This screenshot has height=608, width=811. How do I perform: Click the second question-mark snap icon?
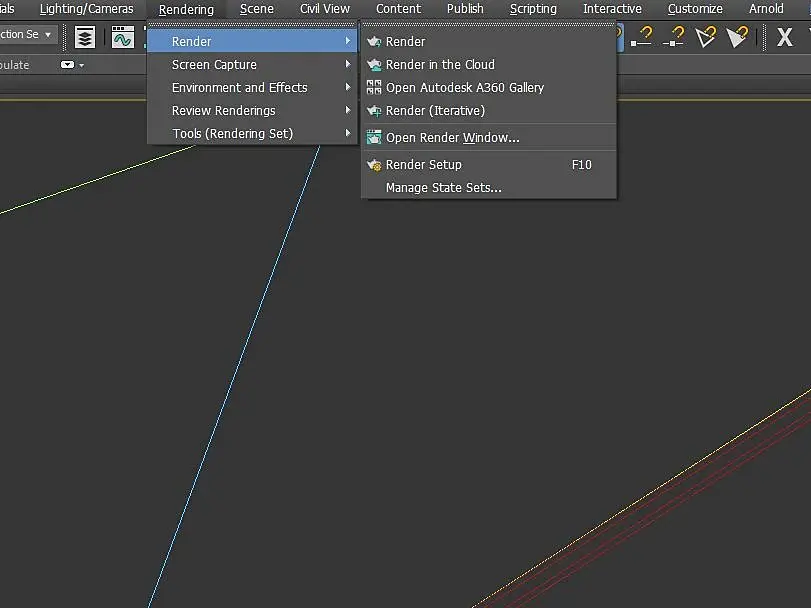674,37
